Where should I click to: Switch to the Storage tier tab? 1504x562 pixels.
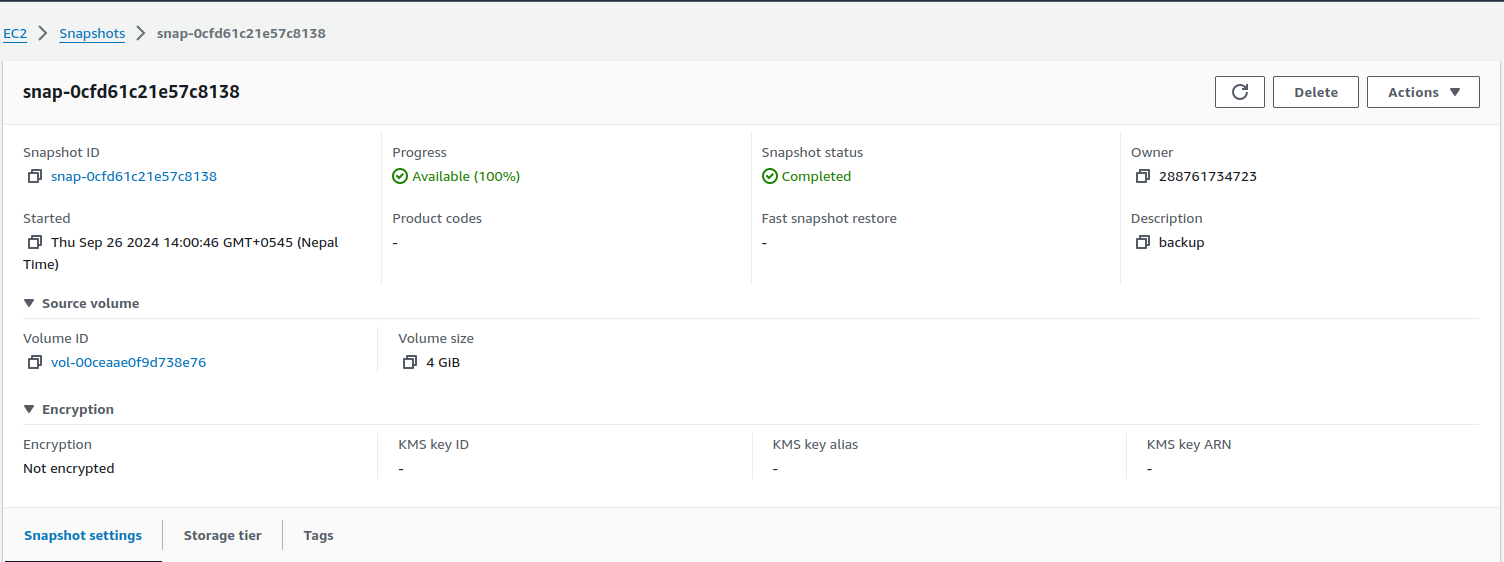pos(222,535)
